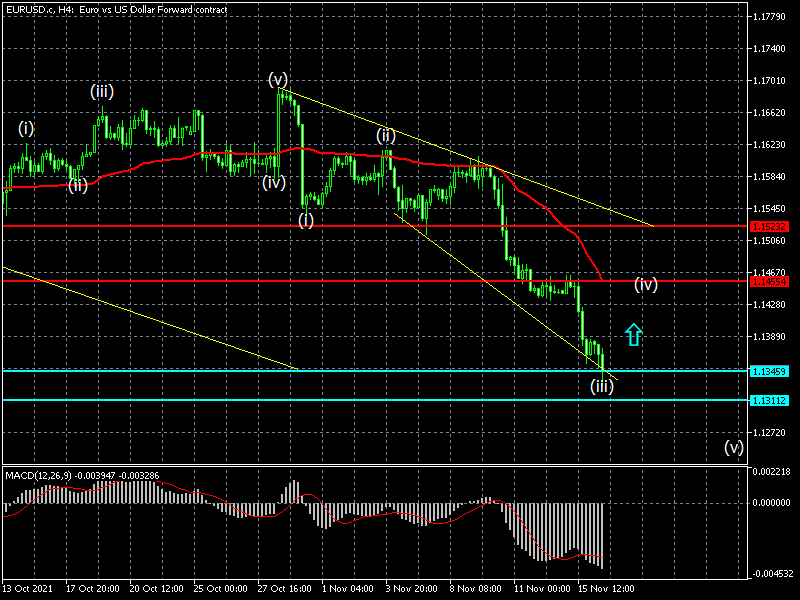Select the (iii) label under the latest candle

coord(601,386)
